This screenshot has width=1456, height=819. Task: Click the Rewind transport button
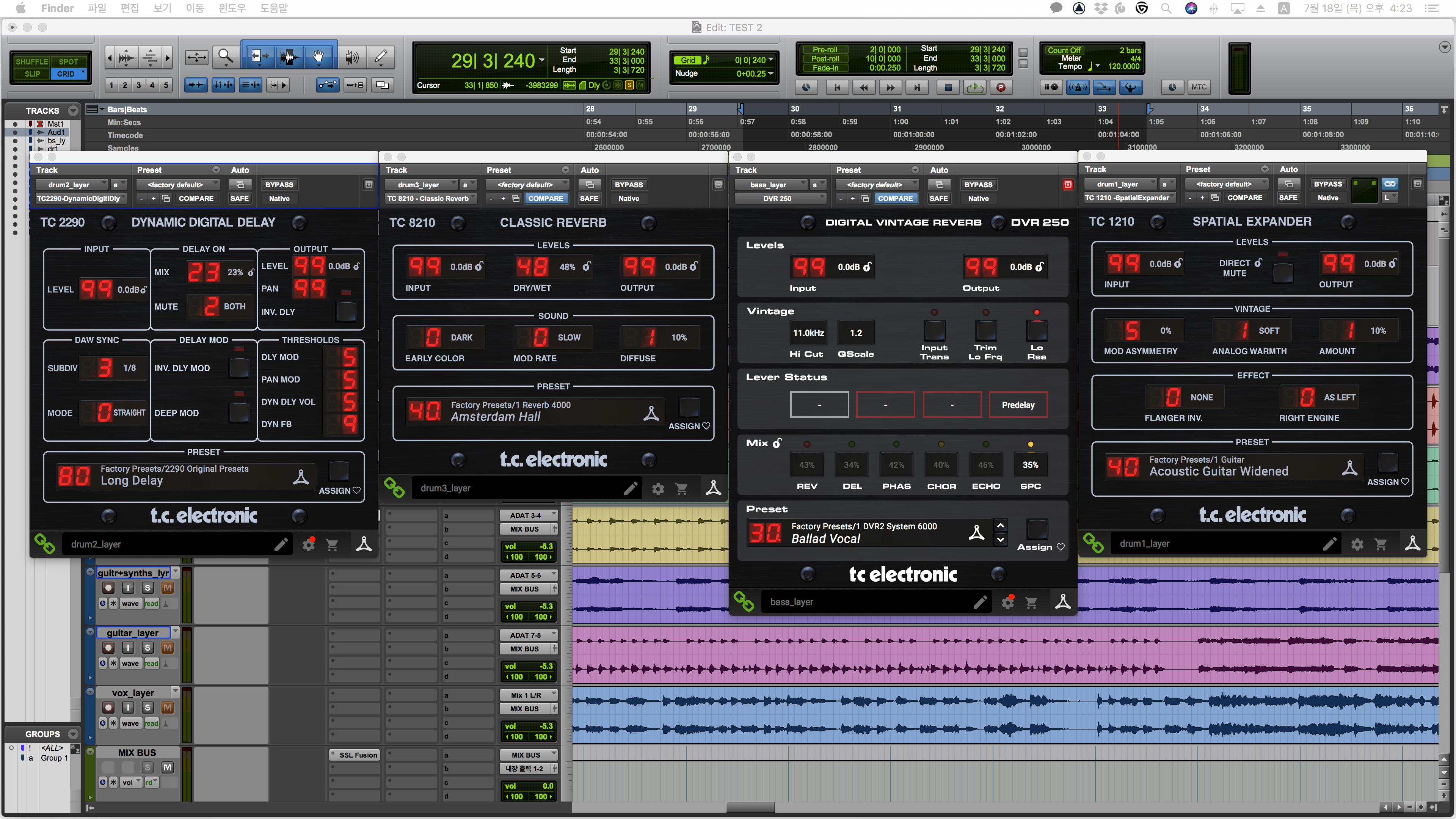(x=864, y=87)
